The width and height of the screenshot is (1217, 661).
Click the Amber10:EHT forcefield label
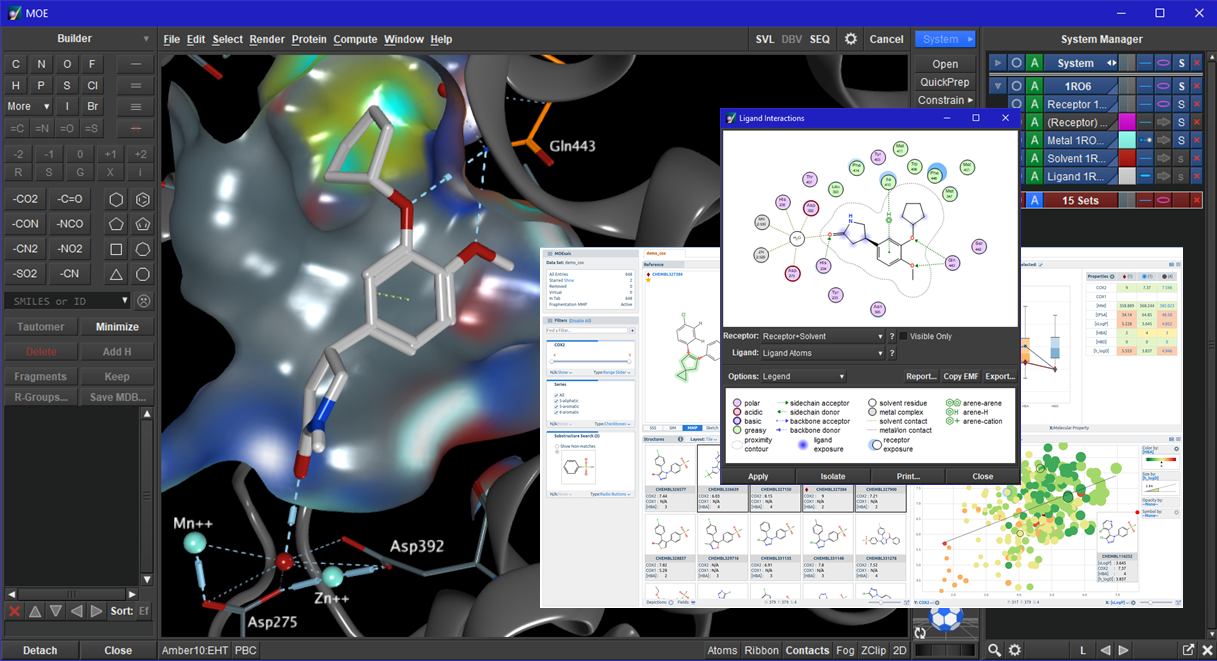(x=196, y=650)
